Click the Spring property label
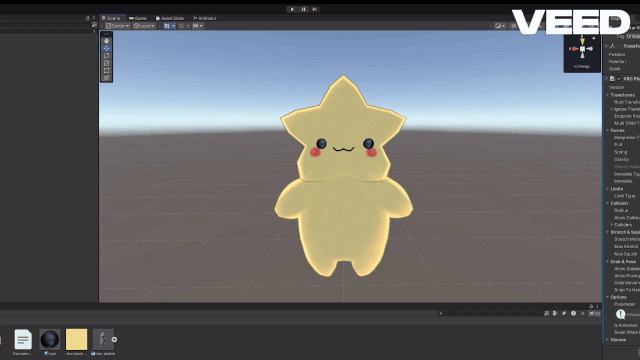Viewport: 640px width, 360px height. click(620, 152)
